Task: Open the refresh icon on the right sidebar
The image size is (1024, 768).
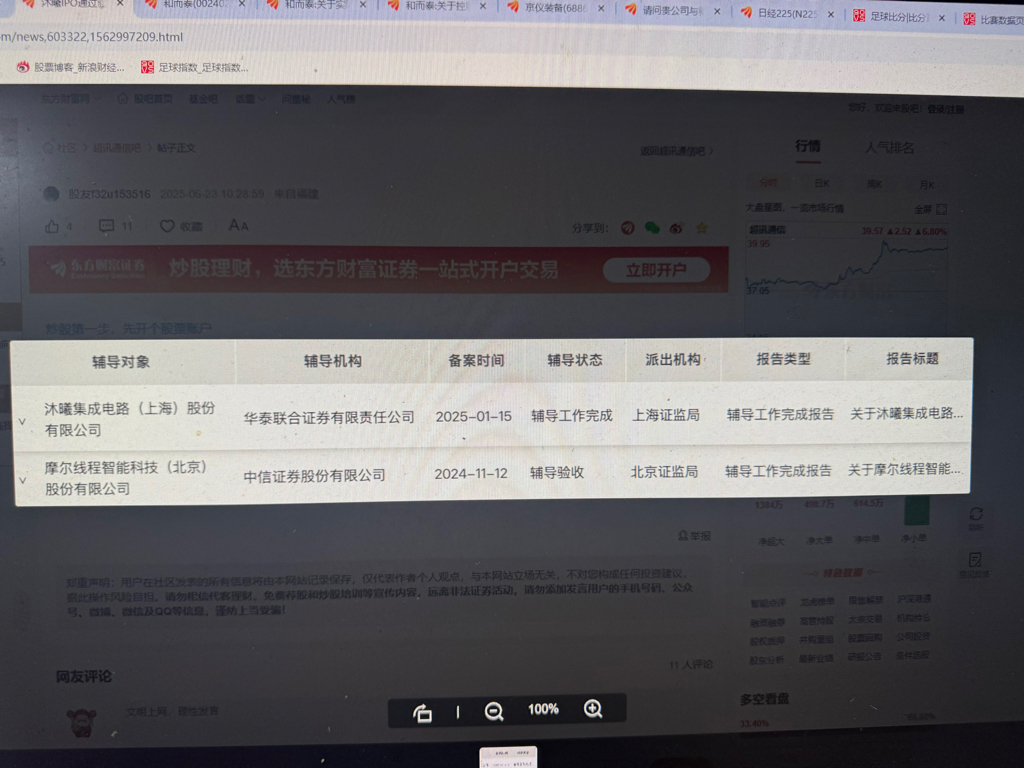Action: pyautogui.click(x=976, y=515)
